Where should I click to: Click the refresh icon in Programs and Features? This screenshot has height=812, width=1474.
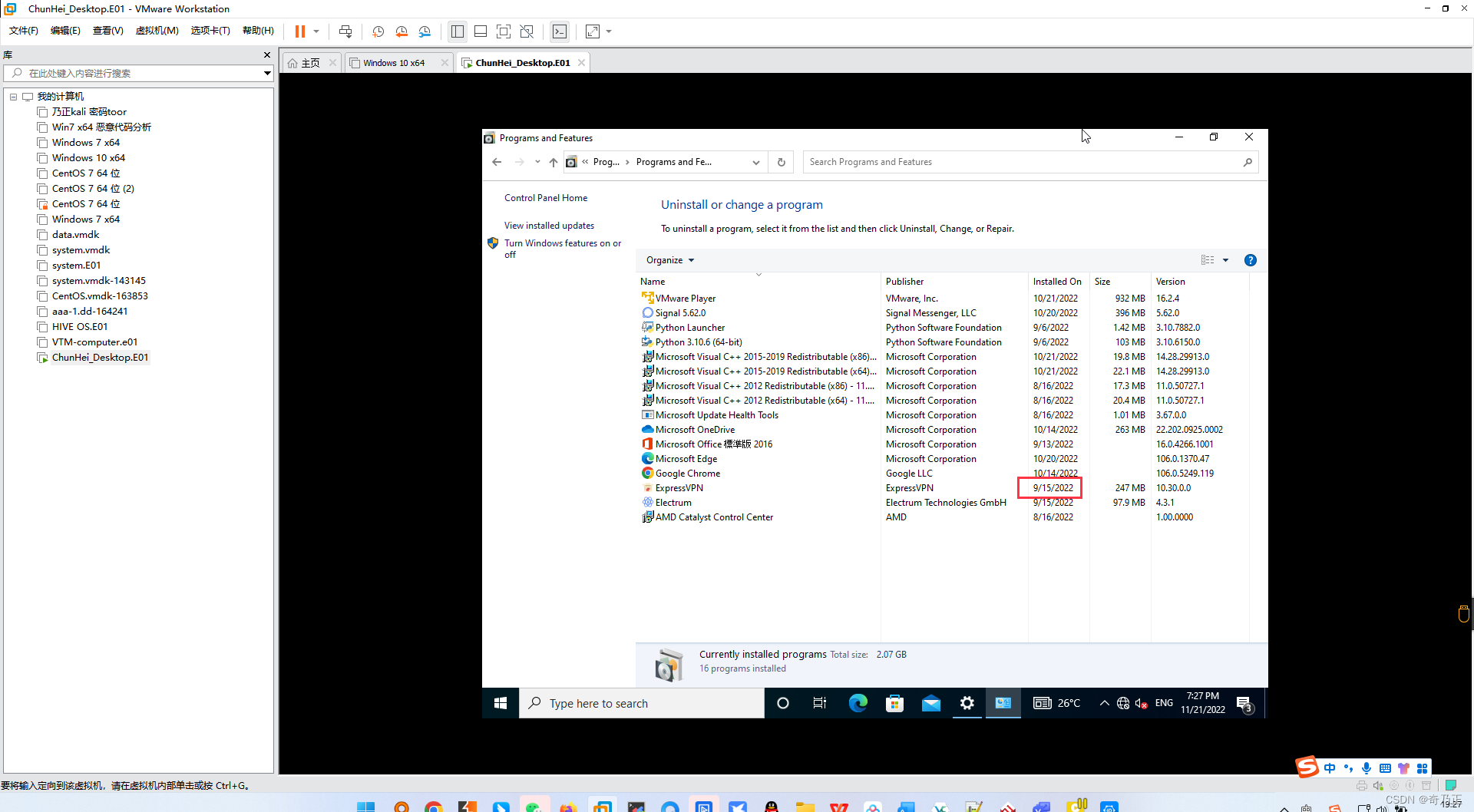pyautogui.click(x=782, y=162)
